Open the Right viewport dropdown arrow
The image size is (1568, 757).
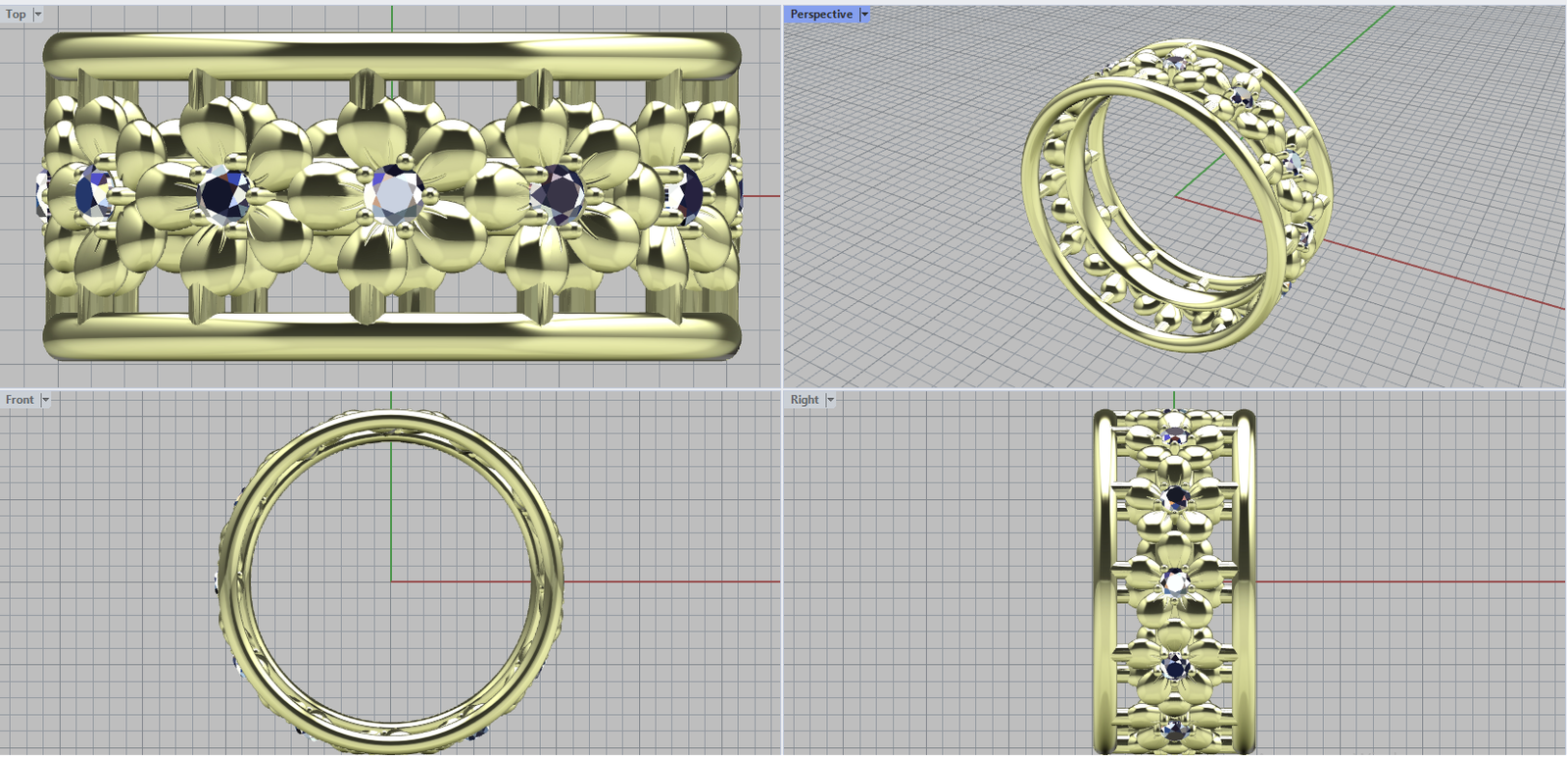tap(830, 400)
